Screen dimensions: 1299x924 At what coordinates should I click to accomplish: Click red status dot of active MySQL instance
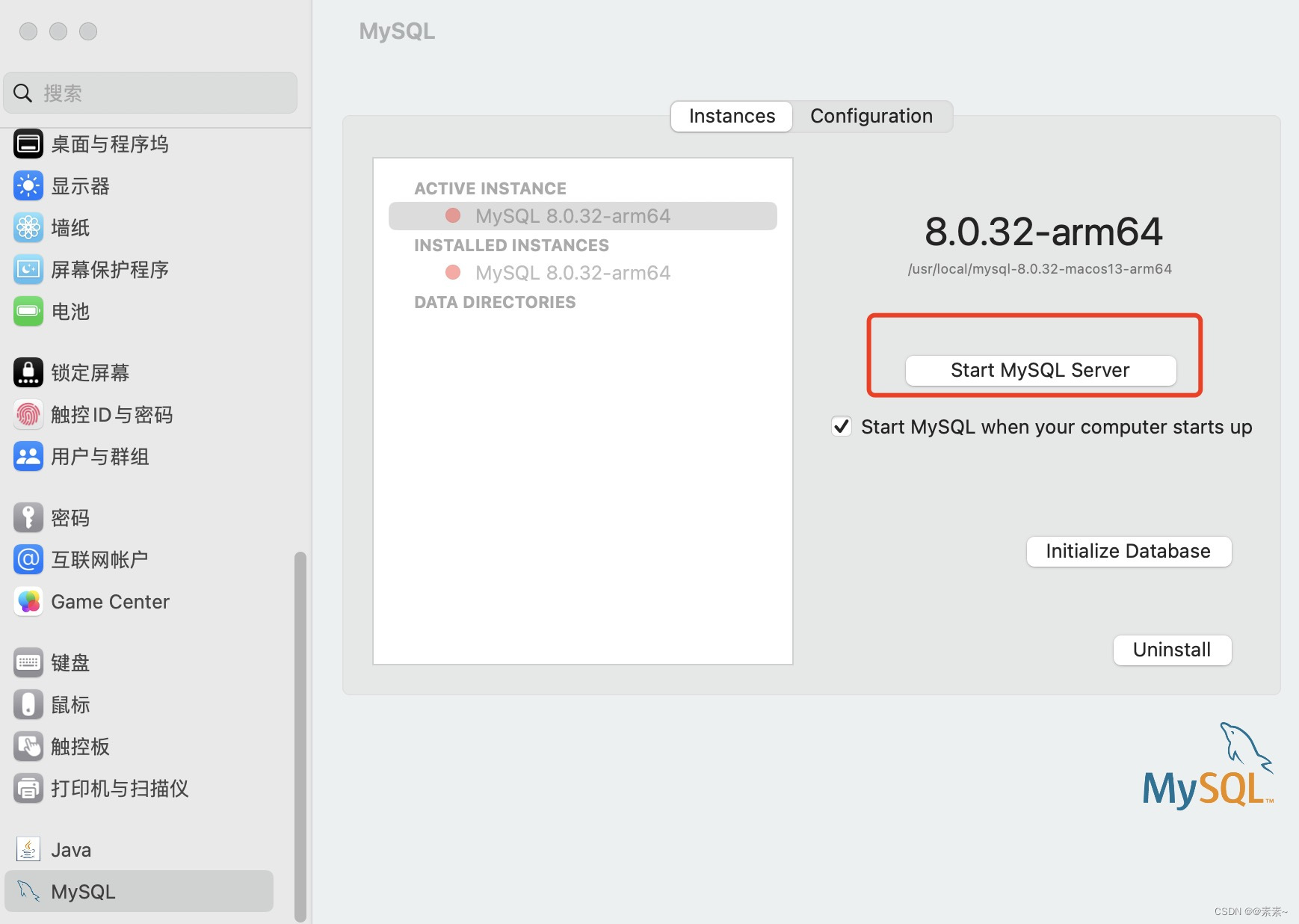point(453,215)
